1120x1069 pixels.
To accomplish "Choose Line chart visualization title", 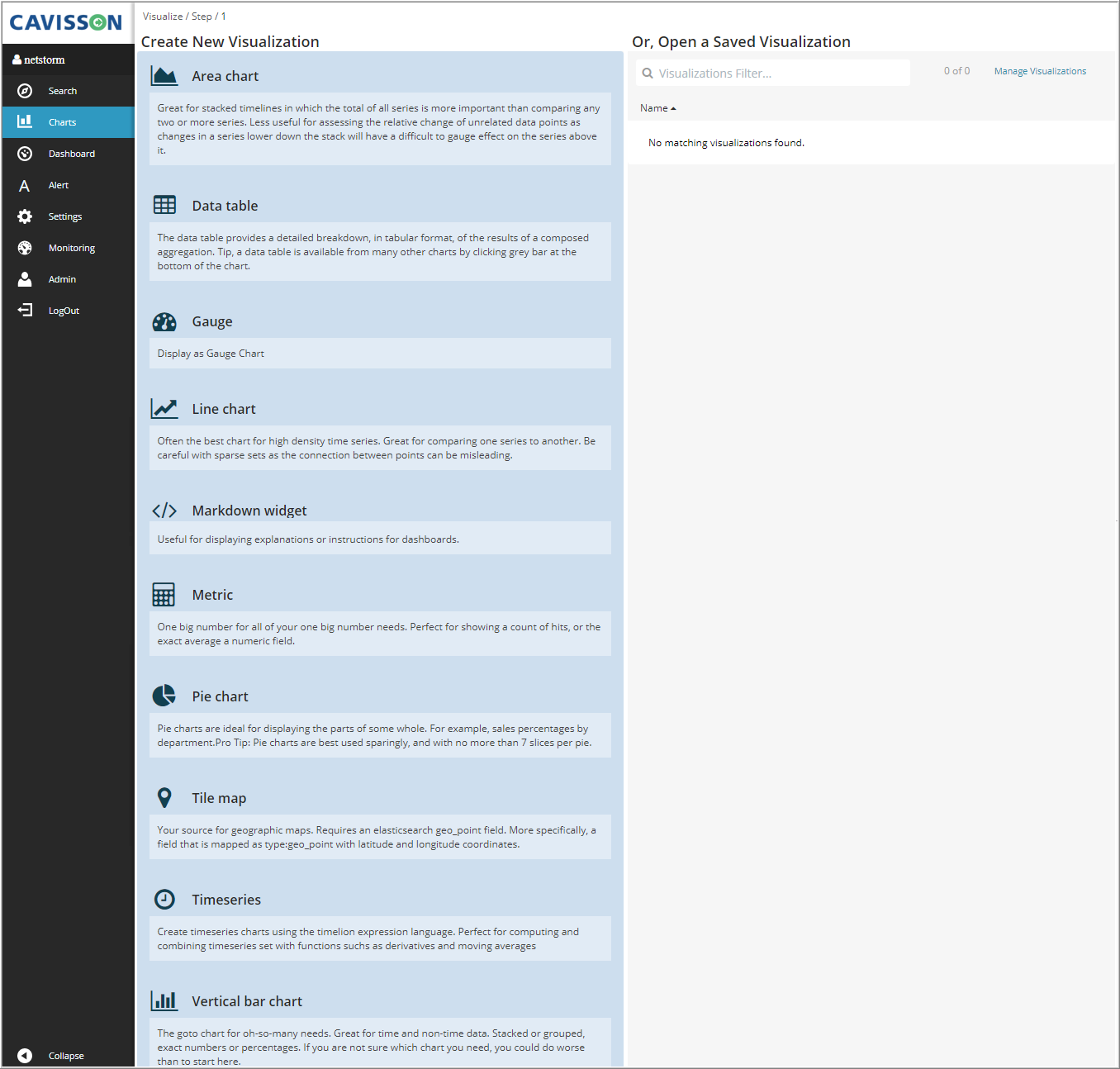I will (x=224, y=409).
